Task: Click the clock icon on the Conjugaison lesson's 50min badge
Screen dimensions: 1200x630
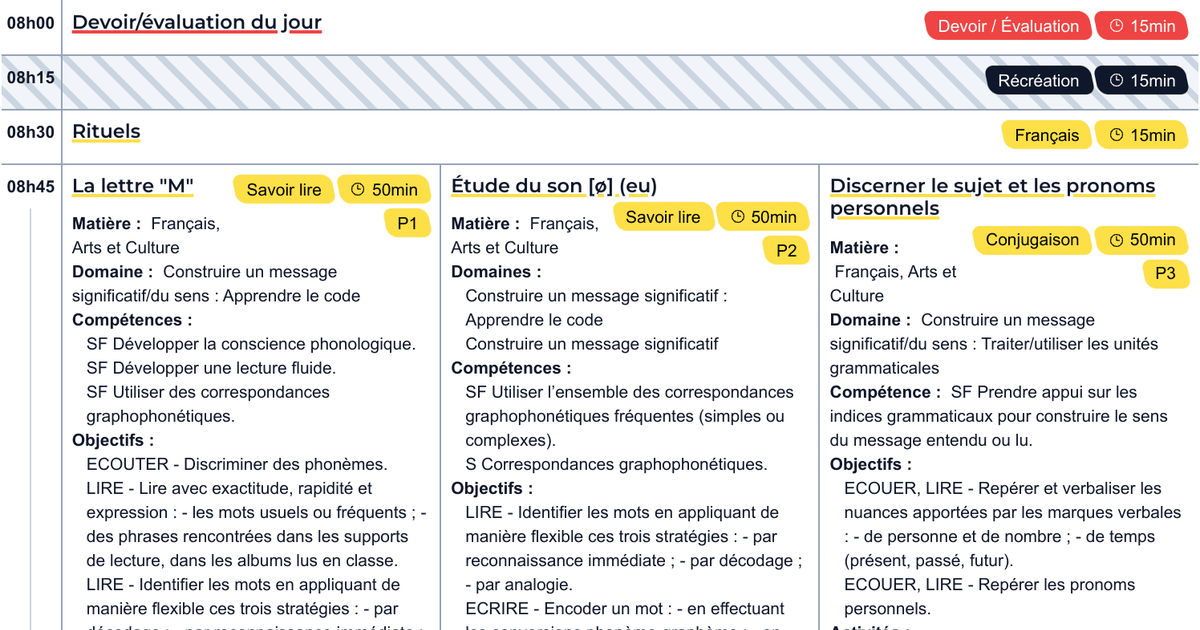Action: click(1118, 240)
